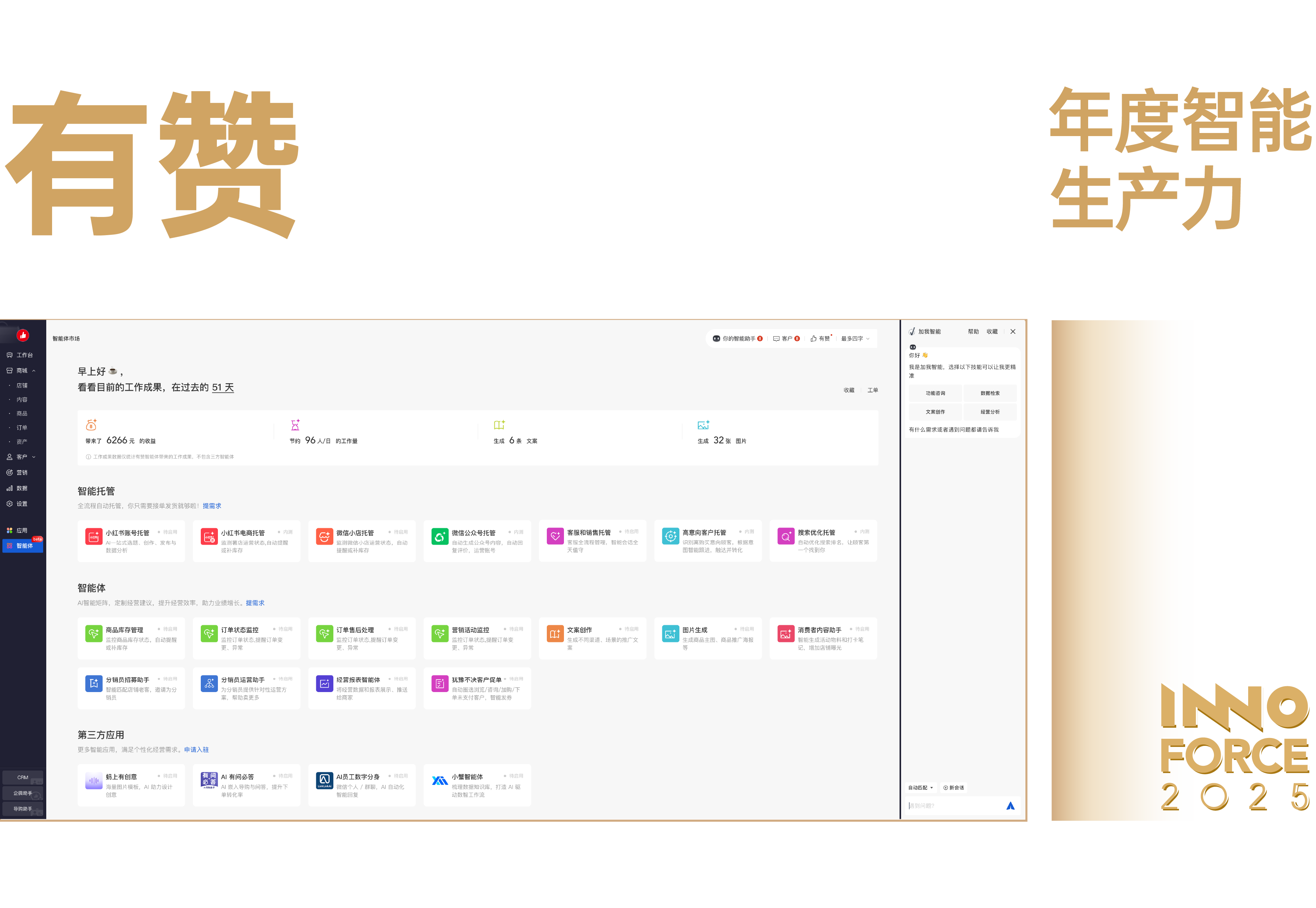
Task: Start a 新会话 conversation
Action: [953, 788]
